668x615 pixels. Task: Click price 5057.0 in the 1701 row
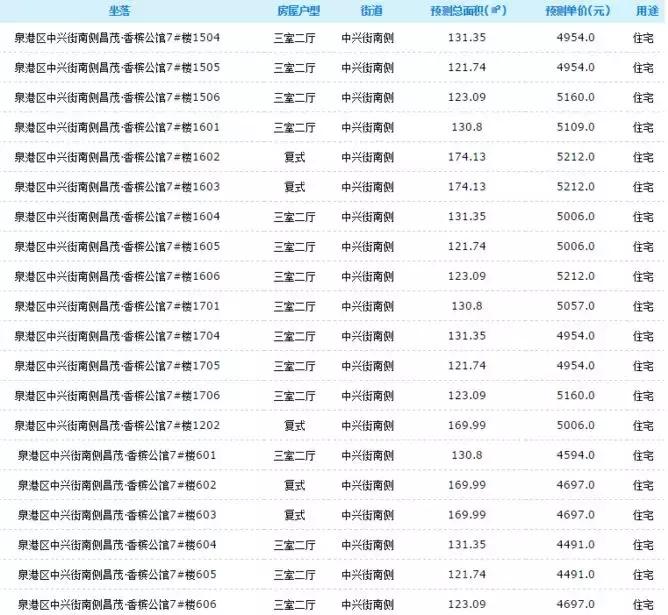pos(576,306)
